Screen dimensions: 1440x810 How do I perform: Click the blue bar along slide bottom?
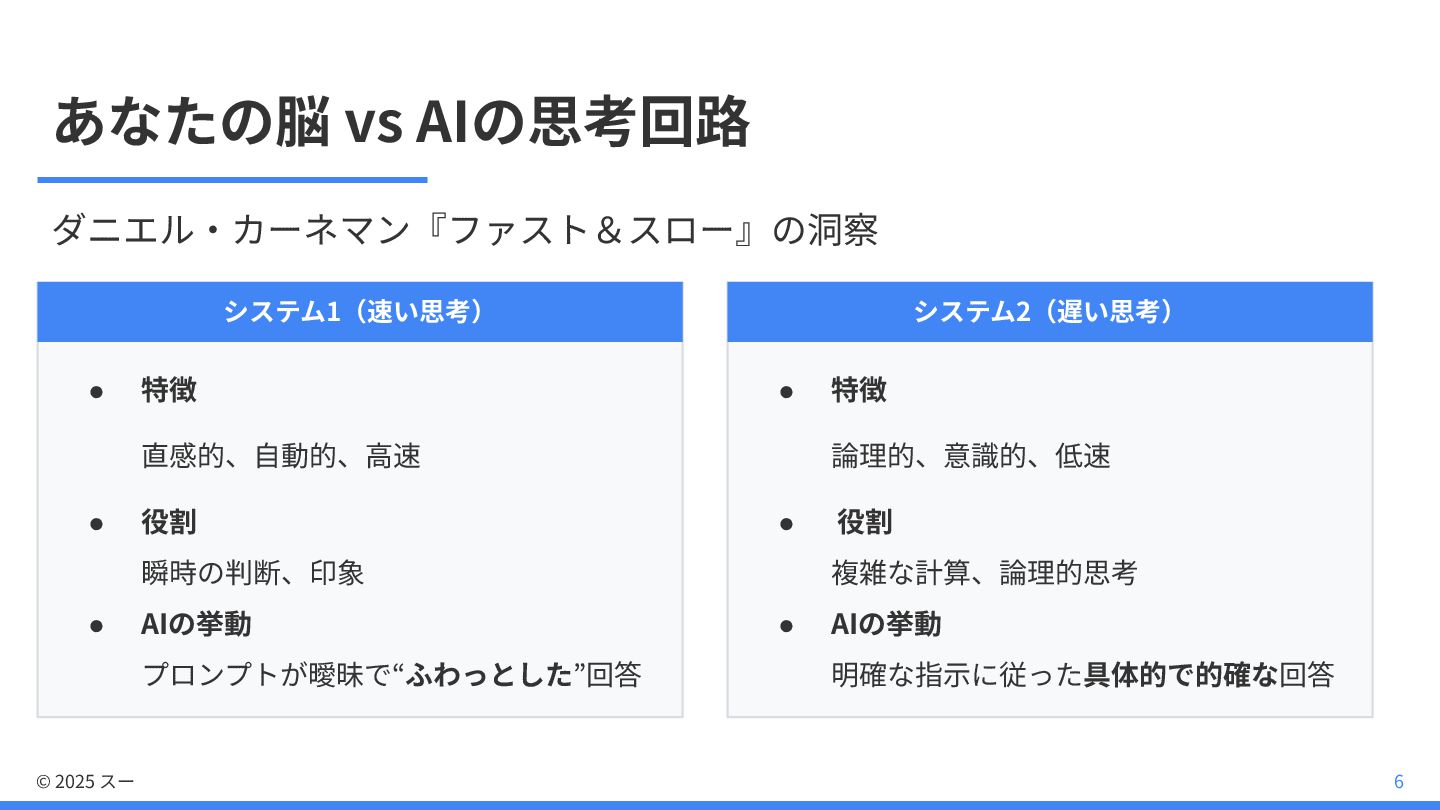tap(720, 805)
